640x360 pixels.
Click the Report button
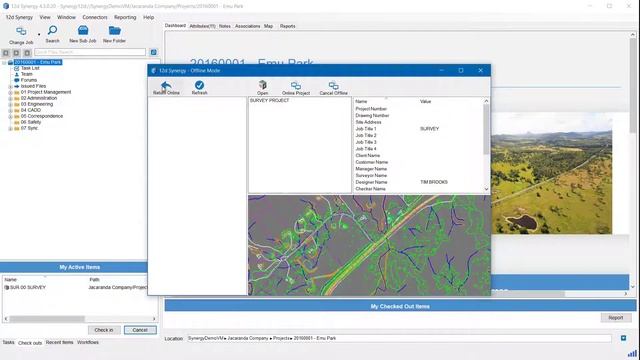(x=616, y=318)
